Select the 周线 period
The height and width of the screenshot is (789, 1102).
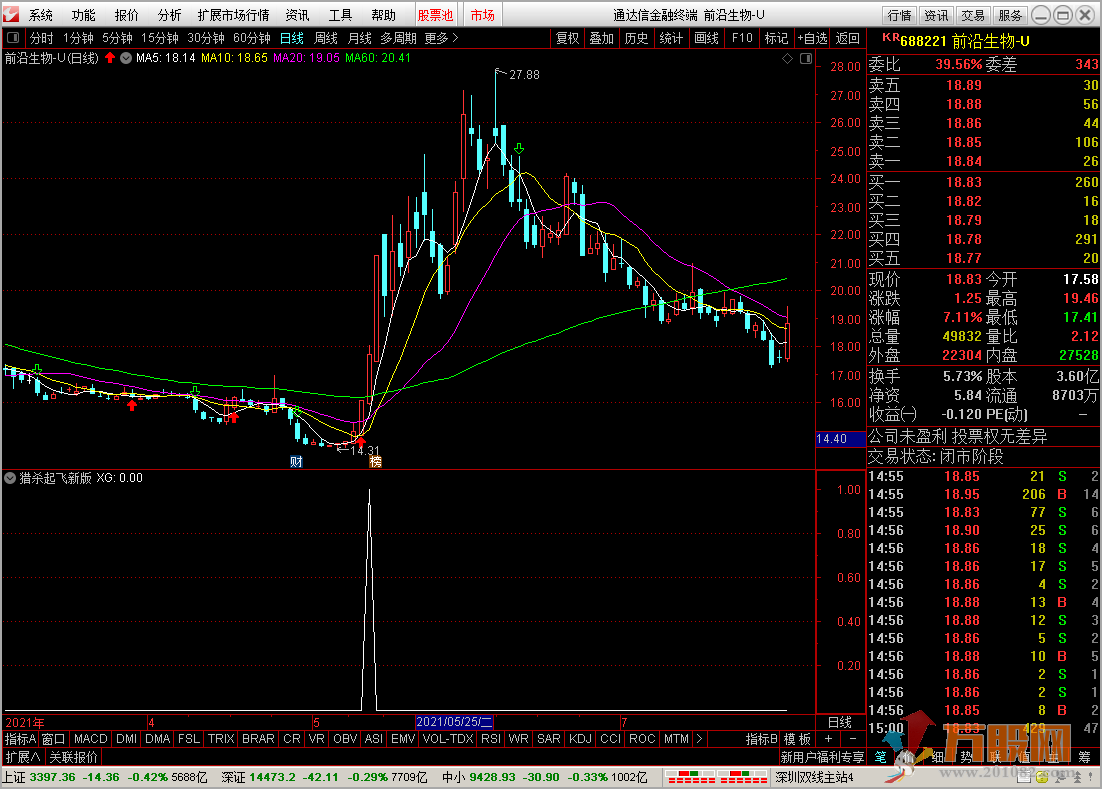[326, 38]
